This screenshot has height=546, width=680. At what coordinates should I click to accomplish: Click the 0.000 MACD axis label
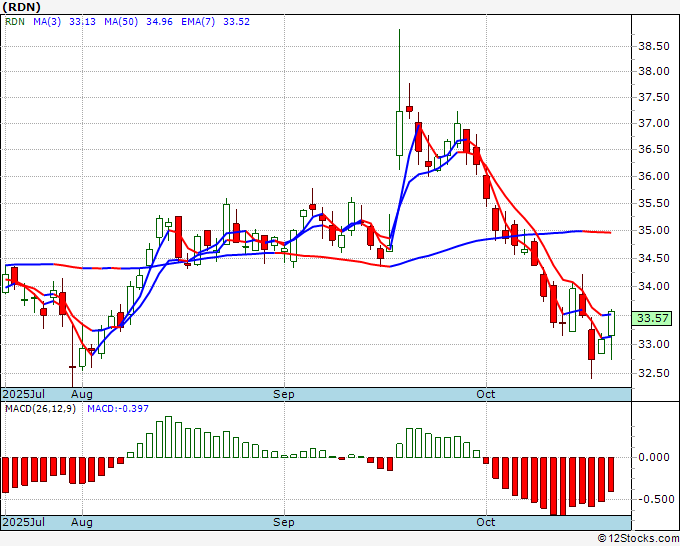point(654,457)
